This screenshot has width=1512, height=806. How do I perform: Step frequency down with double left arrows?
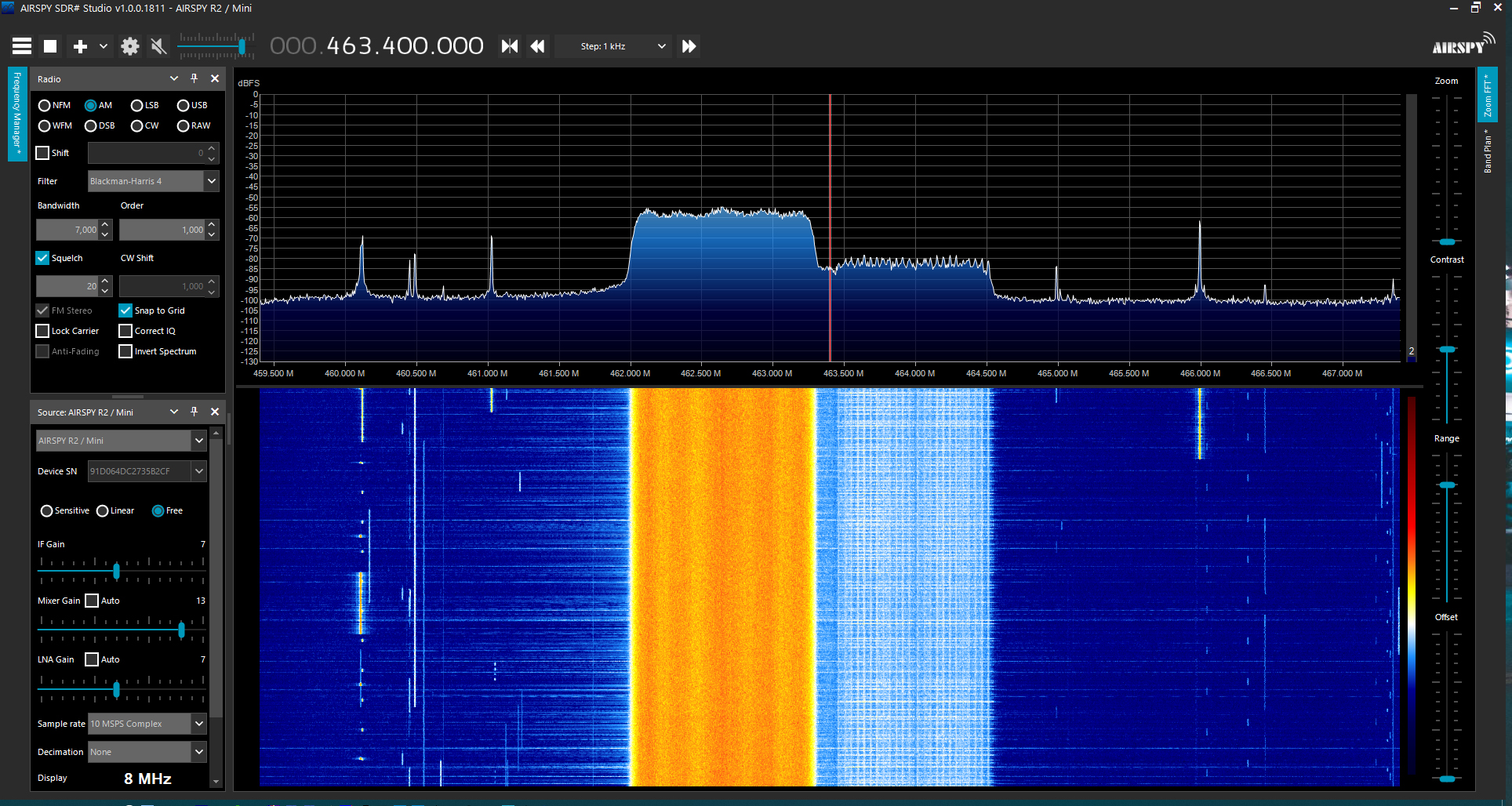pyautogui.click(x=537, y=46)
